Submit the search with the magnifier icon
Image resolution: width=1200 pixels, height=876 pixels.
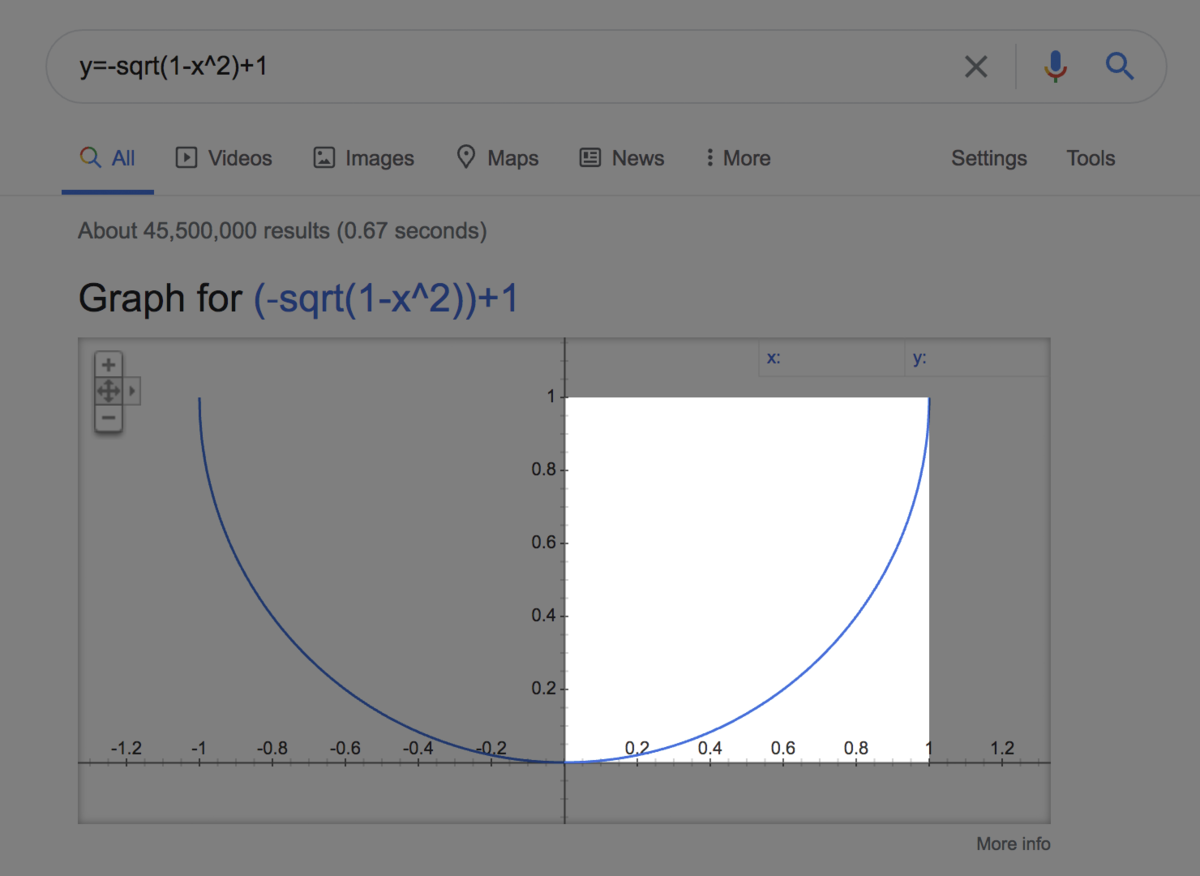pos(1119,67)
